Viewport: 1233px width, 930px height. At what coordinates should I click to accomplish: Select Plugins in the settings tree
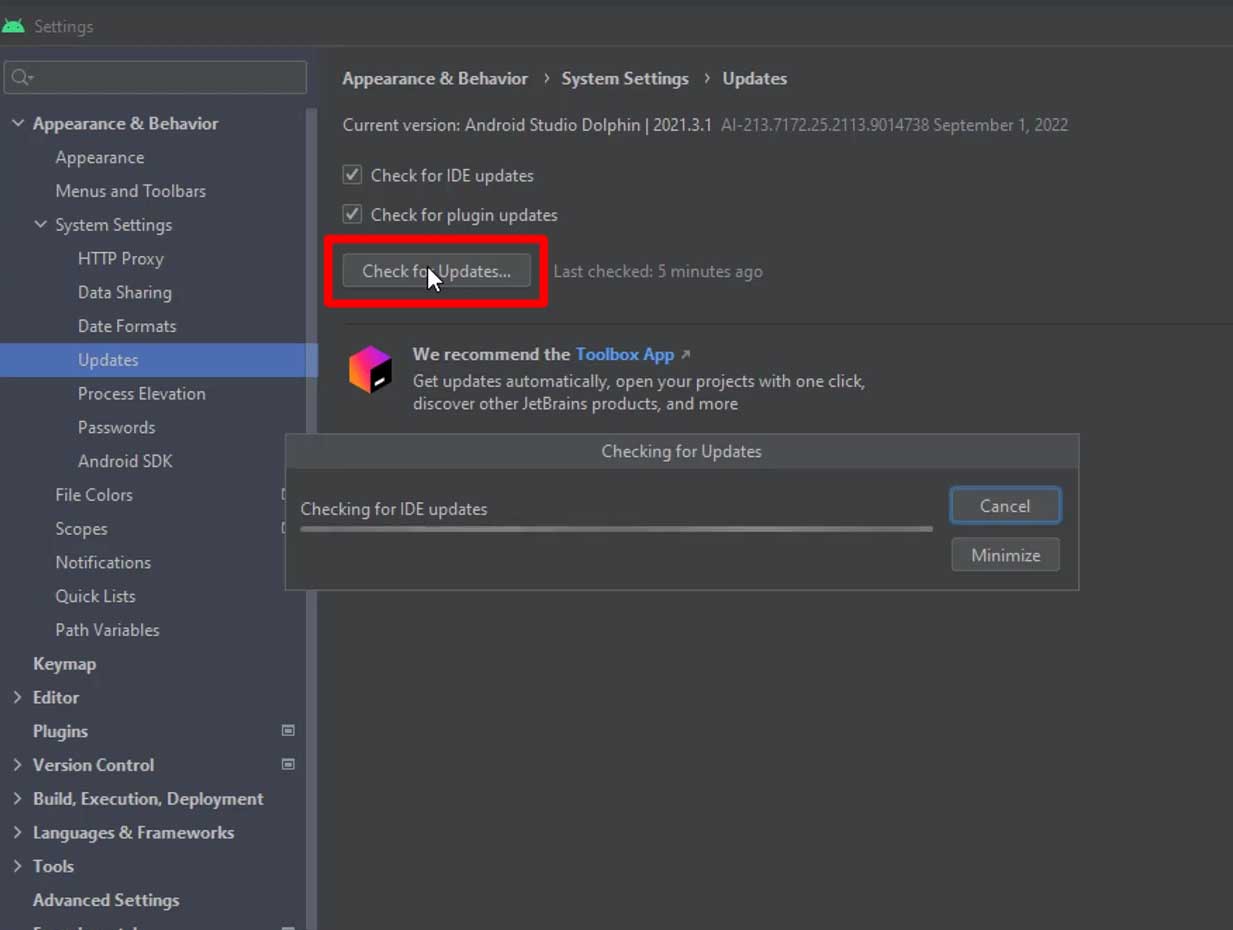click(x=60, y=731)
